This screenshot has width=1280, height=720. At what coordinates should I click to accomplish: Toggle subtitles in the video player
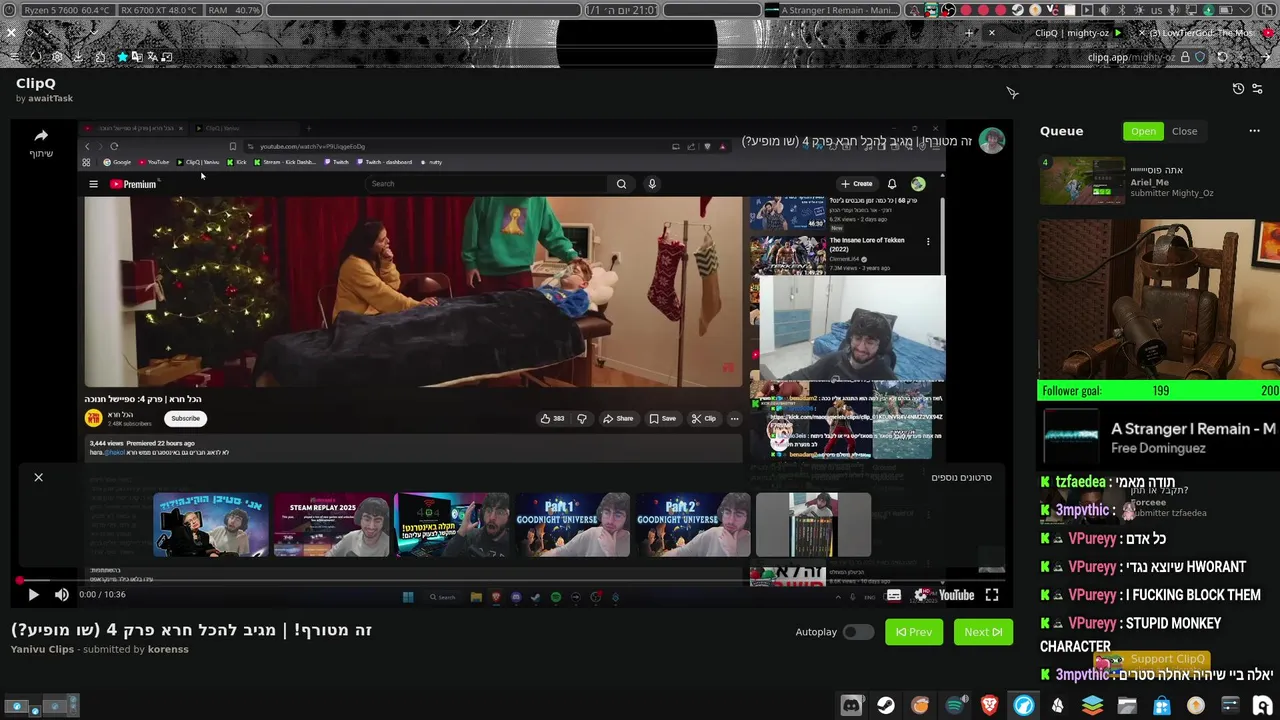[x=894, y=595]
